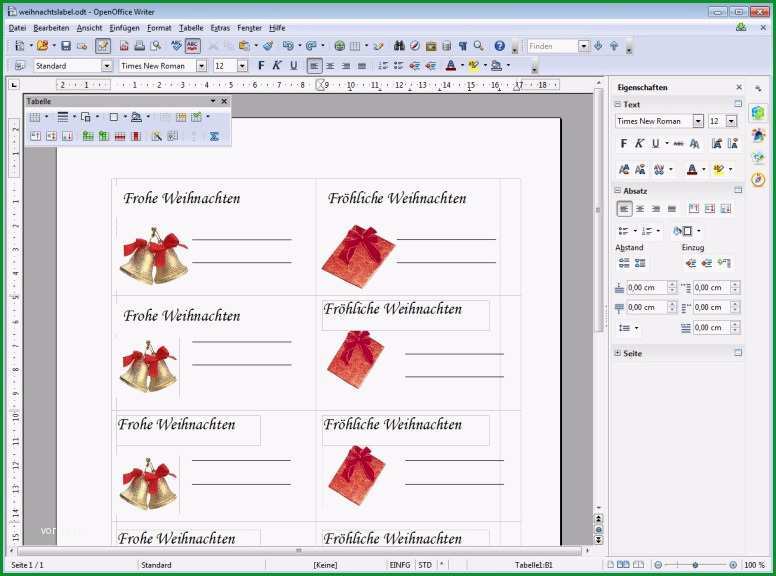Click the EINFG insert mode in the status bar
Image resolution: width=776 pixels, height=576 pixels.
(x=399, y=565)
